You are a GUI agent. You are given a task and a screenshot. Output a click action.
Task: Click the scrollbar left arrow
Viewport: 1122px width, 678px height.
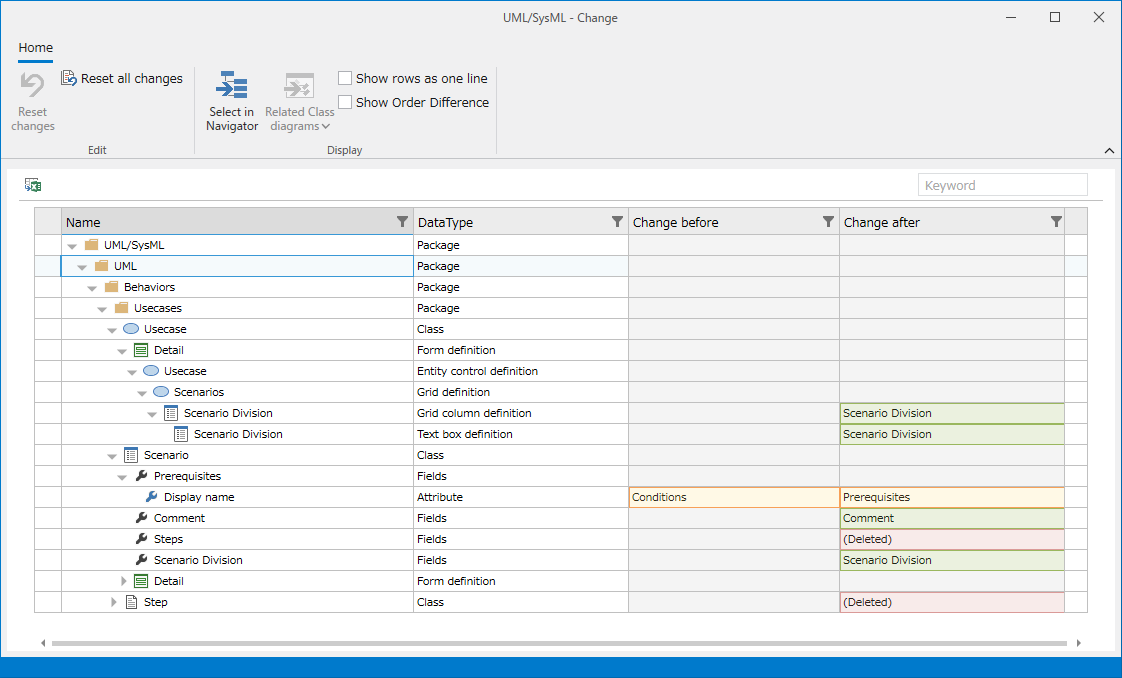coord(43,643)
